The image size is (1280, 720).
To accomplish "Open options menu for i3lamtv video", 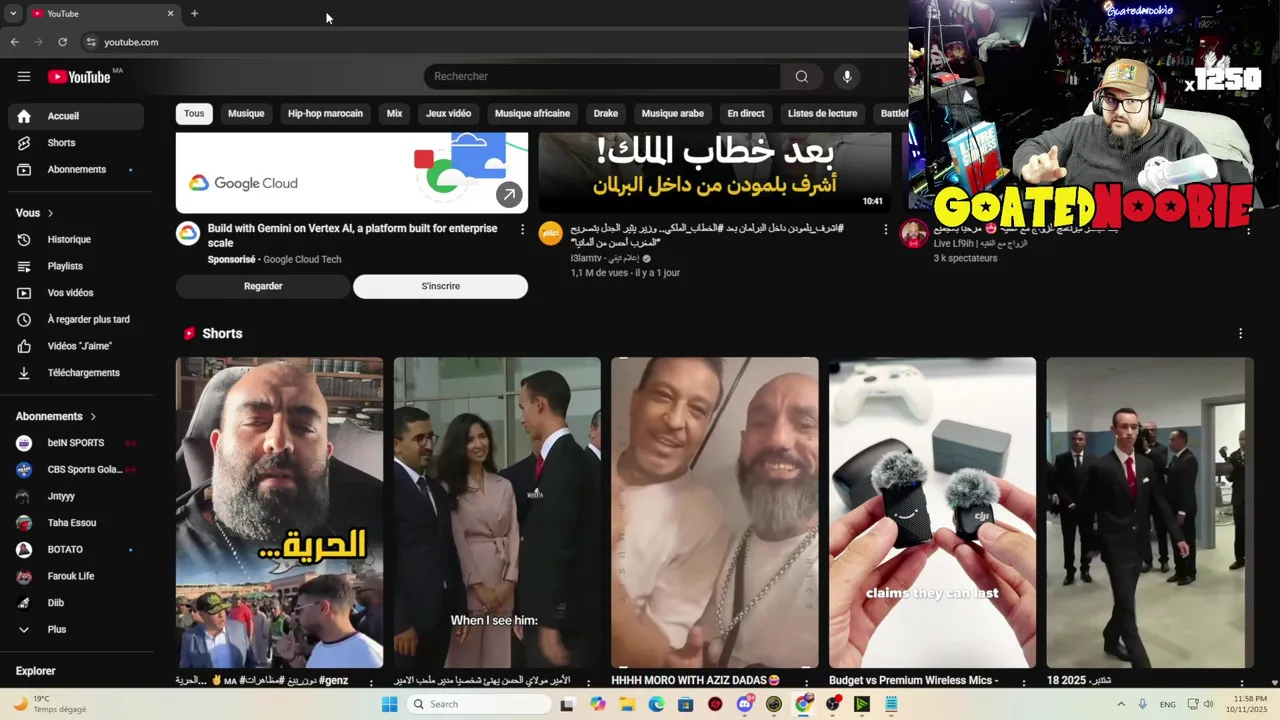I will (885, 229).
